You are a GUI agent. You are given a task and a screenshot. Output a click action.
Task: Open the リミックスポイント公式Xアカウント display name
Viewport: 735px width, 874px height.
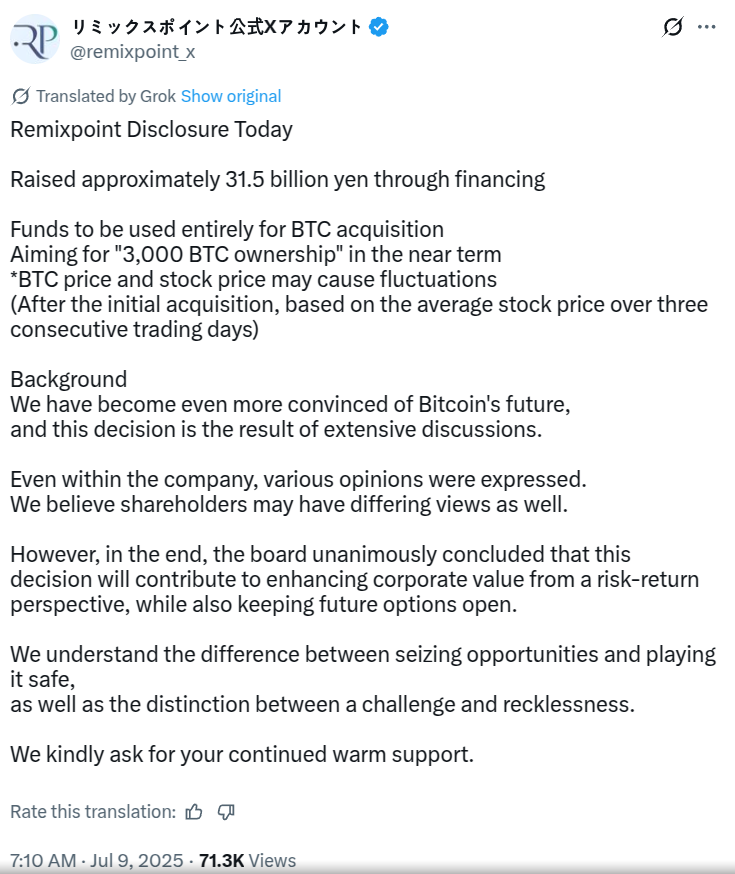[216, 28]
